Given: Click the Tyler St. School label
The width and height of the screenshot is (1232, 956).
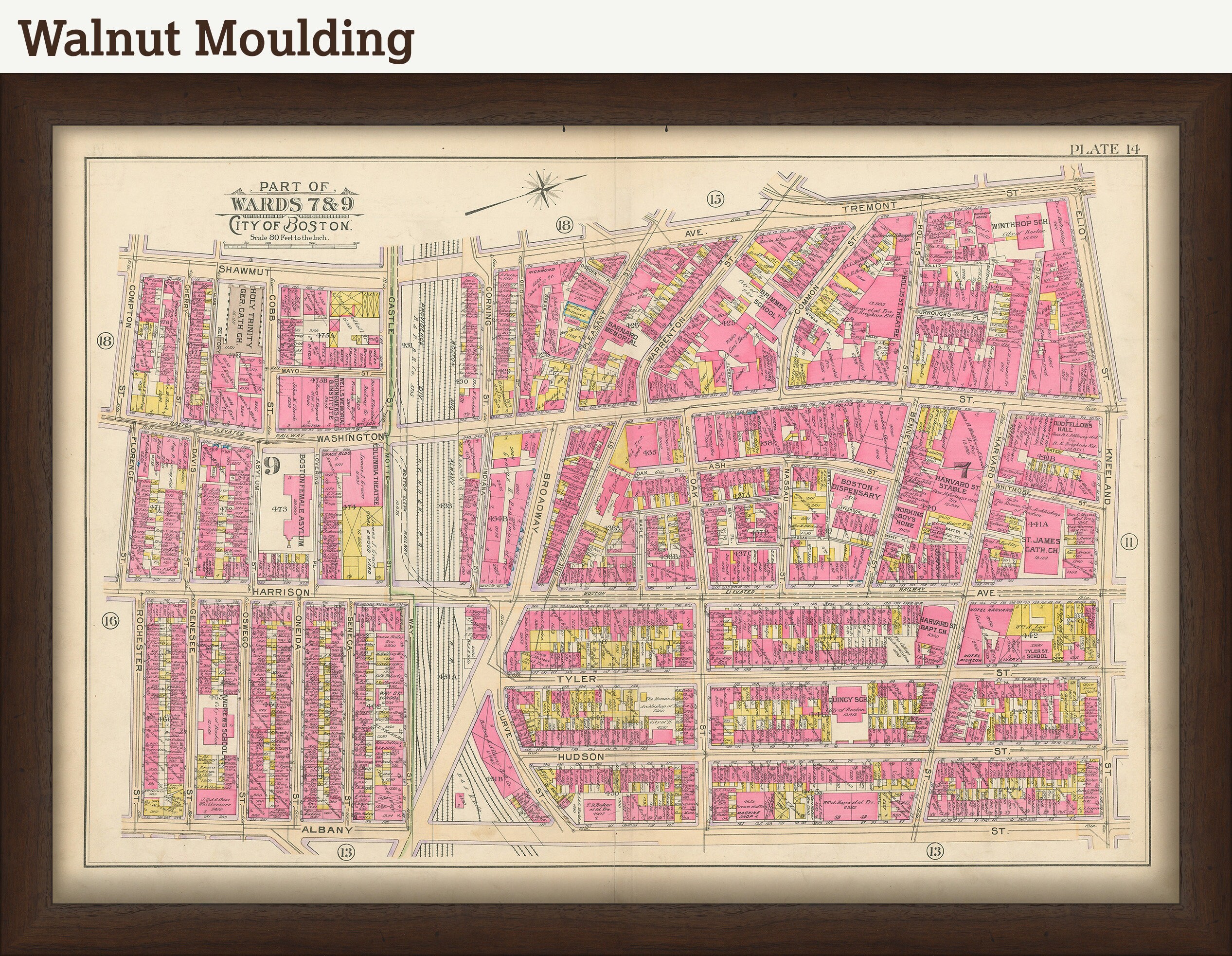Looking at the screenshot, I should pos(1038,654).
